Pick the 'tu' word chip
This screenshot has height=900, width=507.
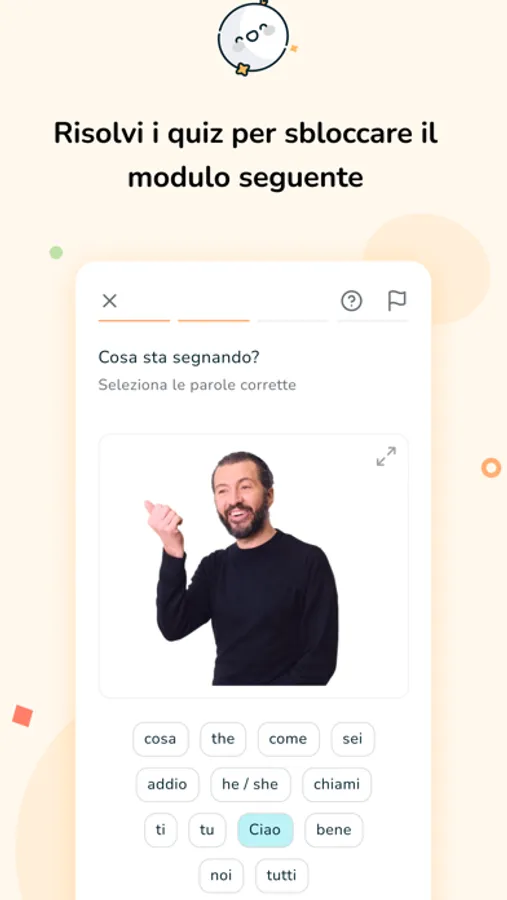207,829
